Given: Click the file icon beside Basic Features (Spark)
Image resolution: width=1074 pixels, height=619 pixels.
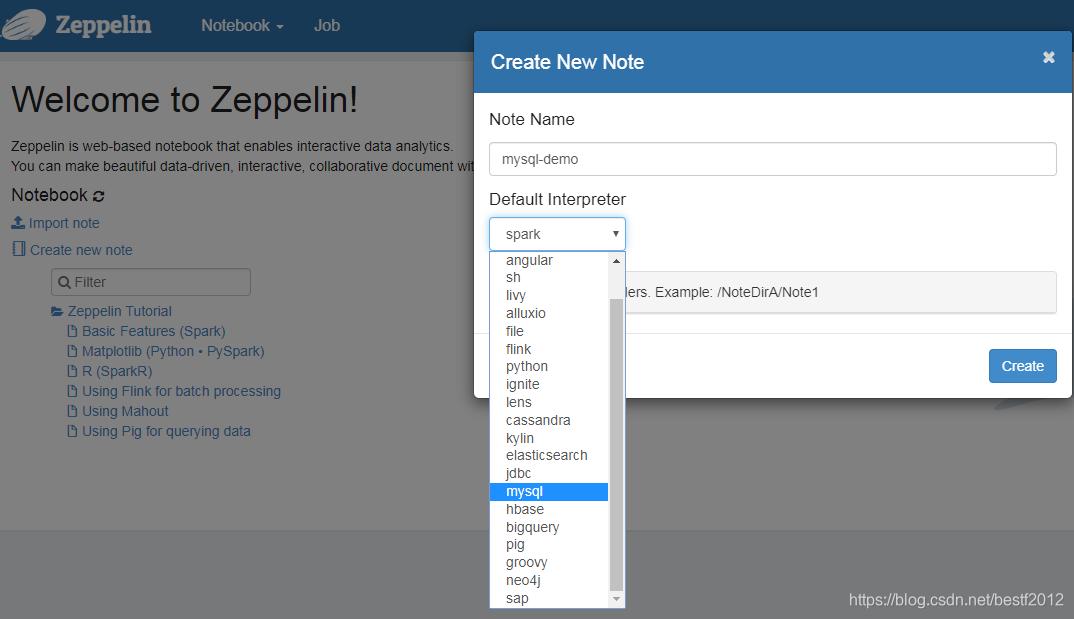Looking at the screenshot, I should (x=72, y=331).
